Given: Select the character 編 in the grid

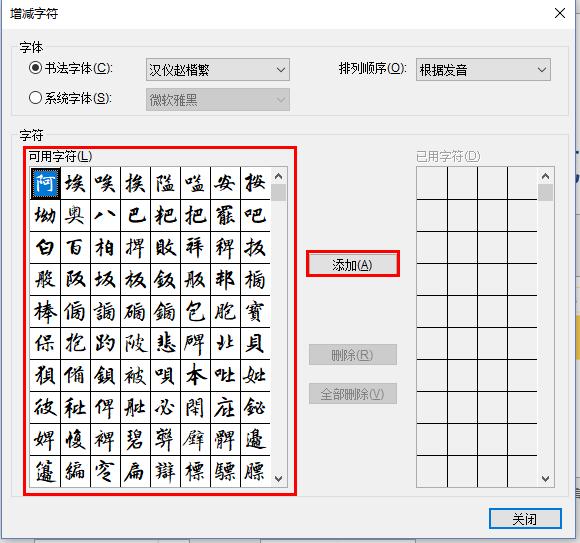Looking at the screenshot, I should point(75,471).
